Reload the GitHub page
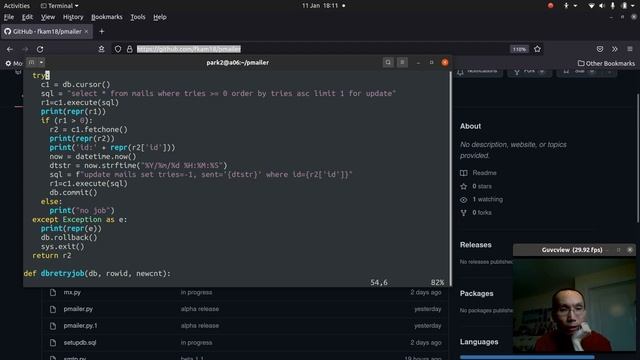 point(40,49)
